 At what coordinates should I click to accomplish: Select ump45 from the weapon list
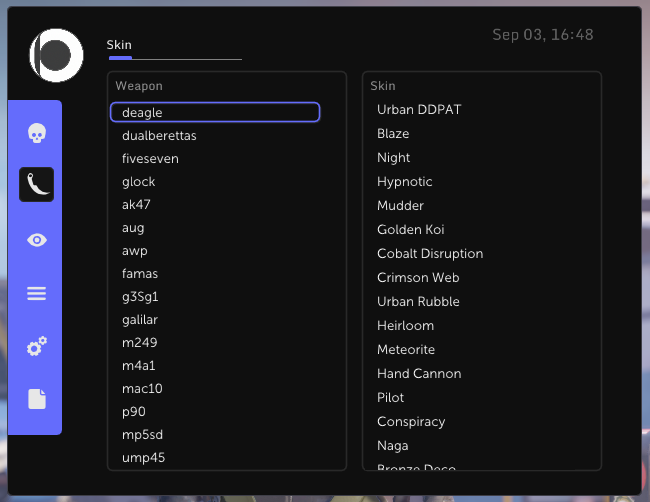[x=143, y=458]
